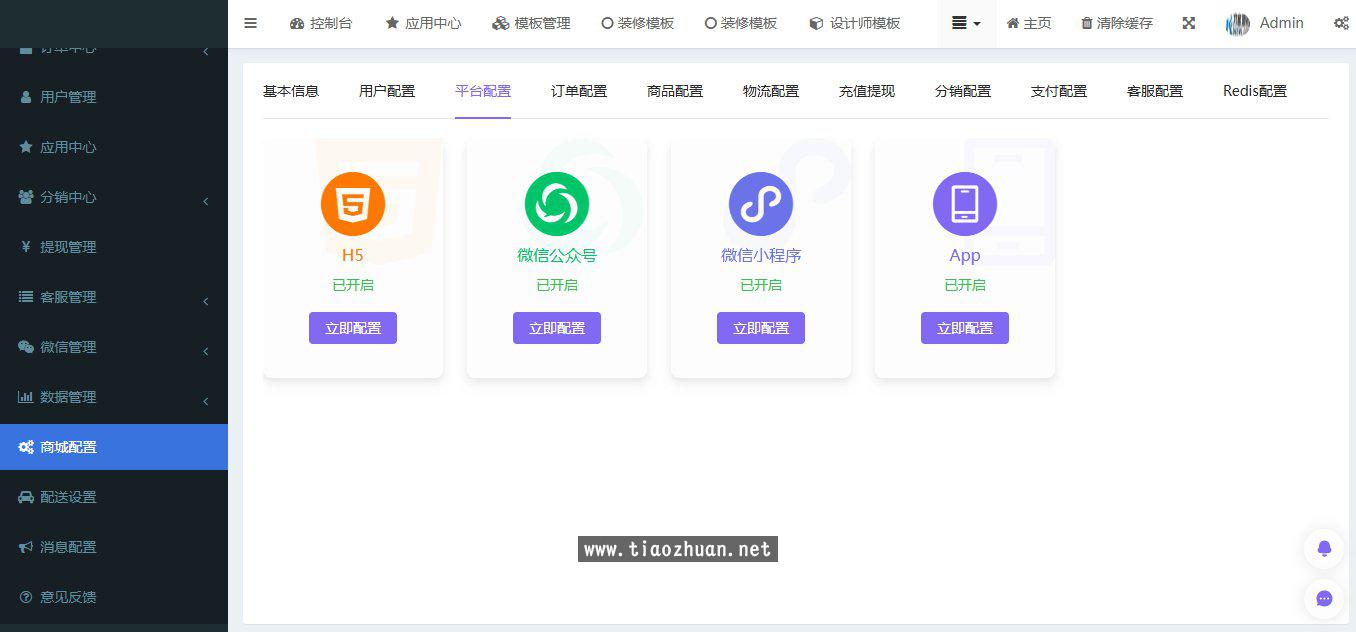Screen dimensions: 1356x632
Task: Open the top bar list dropdown menu
Action: pos(965,23)
